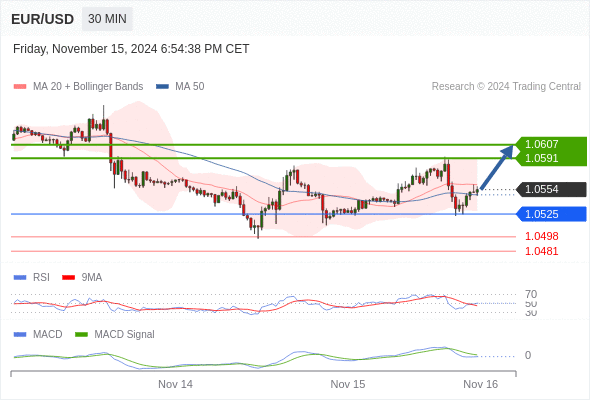Click the Nov 14 time axis label

[175, 384]
